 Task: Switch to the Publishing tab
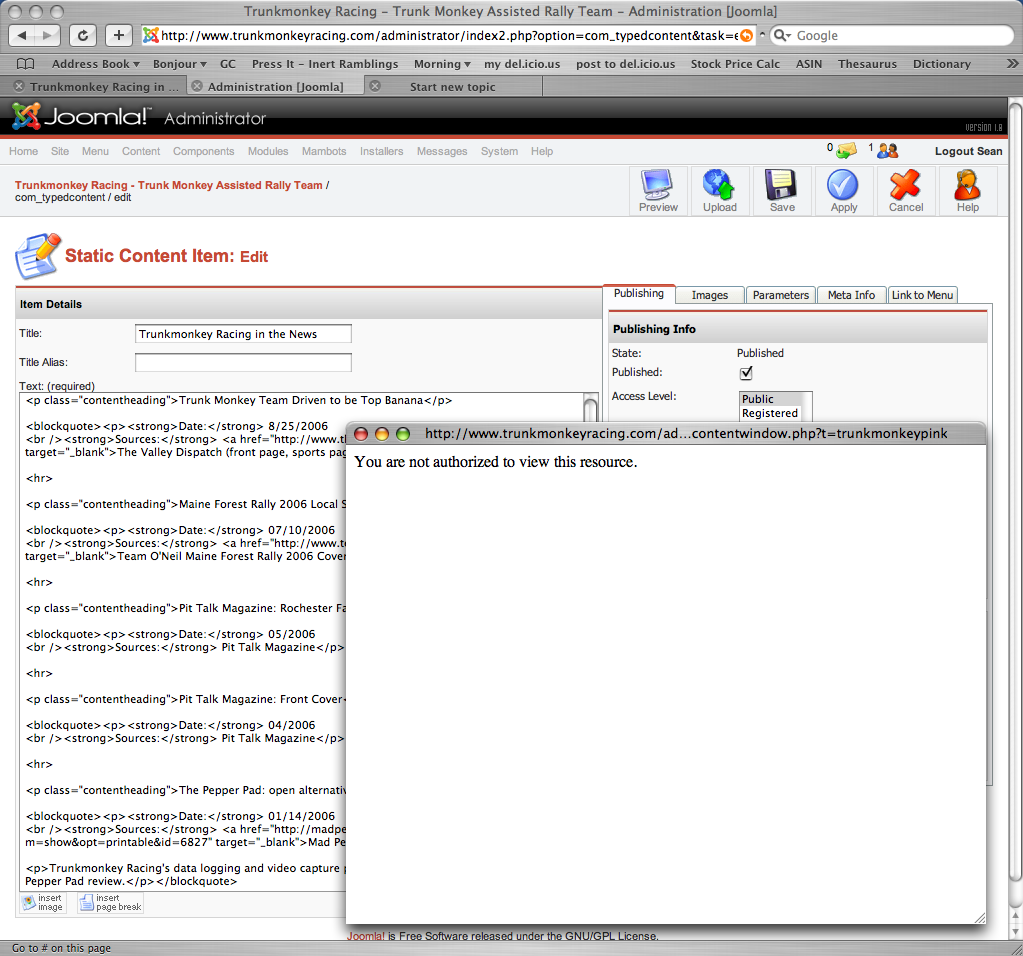639,294
